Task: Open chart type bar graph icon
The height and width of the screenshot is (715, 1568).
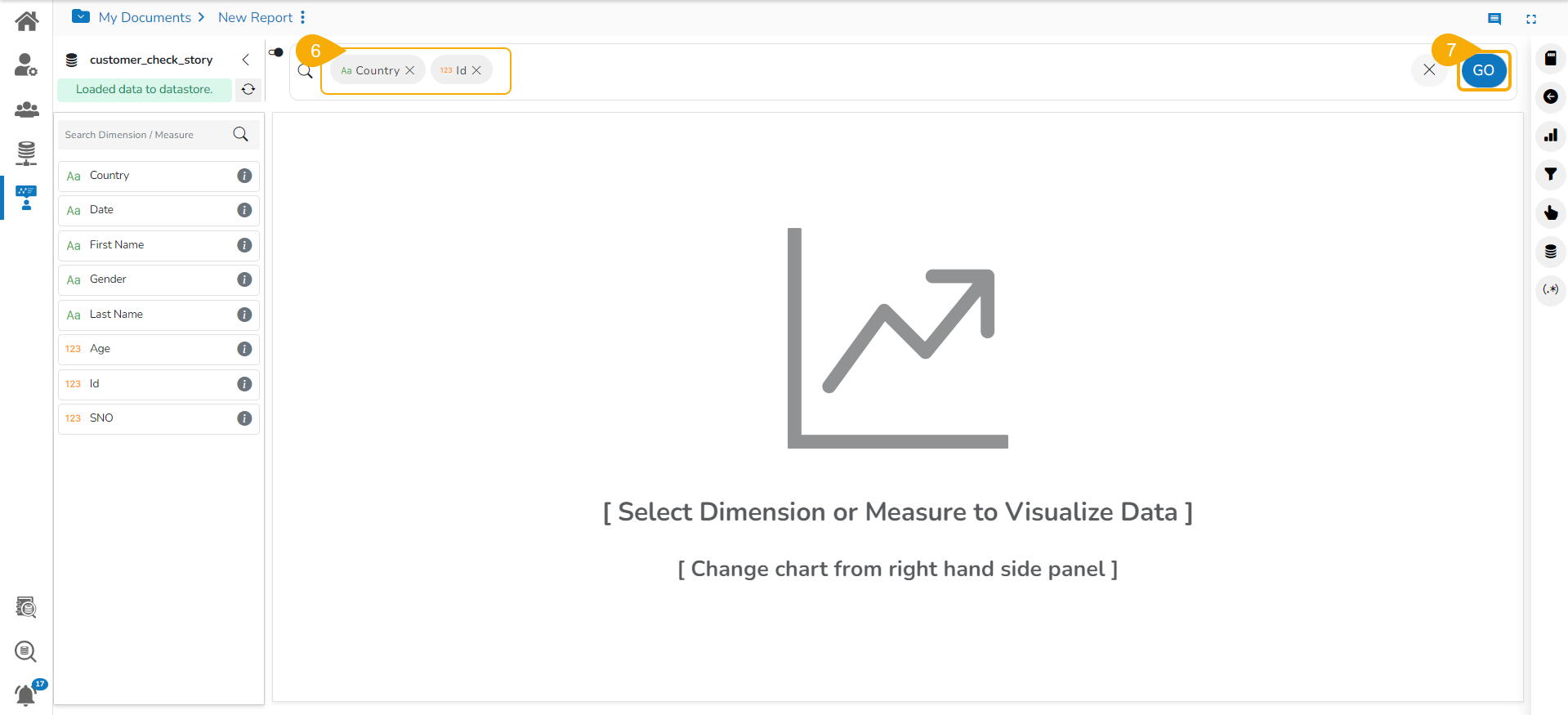Action: [1550, 136]
